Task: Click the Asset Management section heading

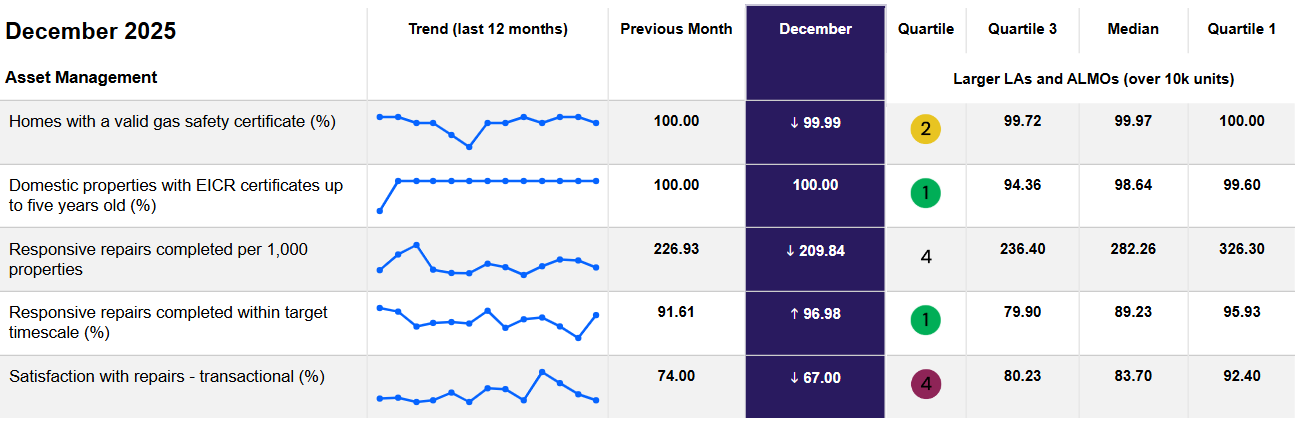Action: [81, 77]
